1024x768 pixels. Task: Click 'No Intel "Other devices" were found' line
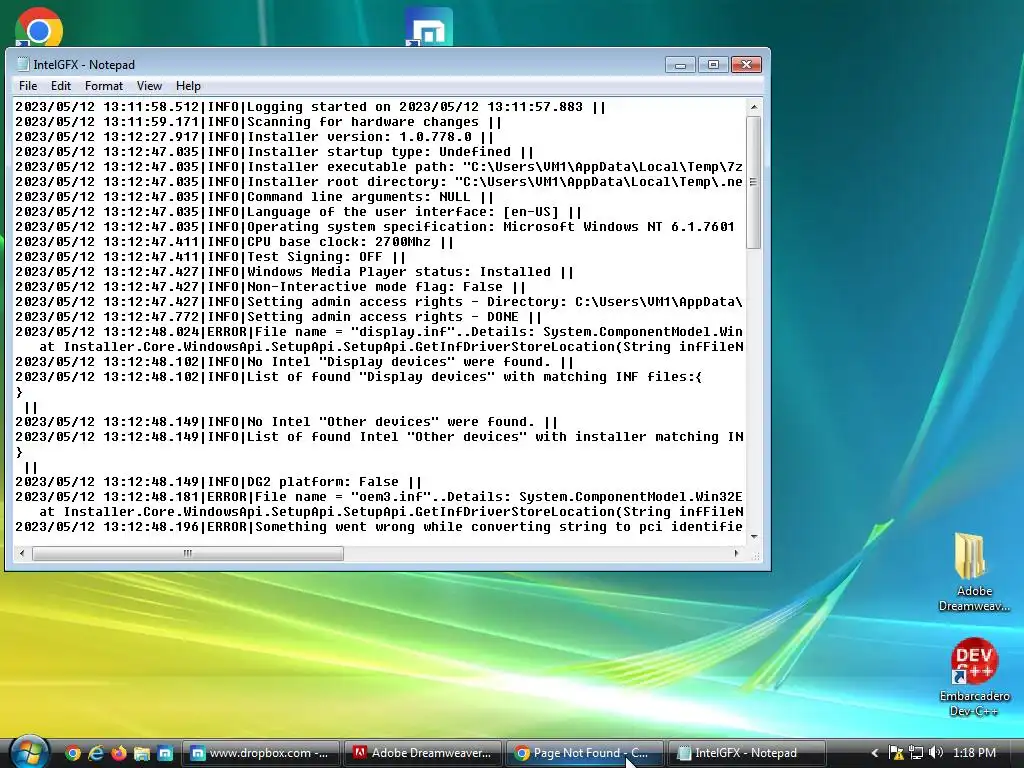[287, 422]
